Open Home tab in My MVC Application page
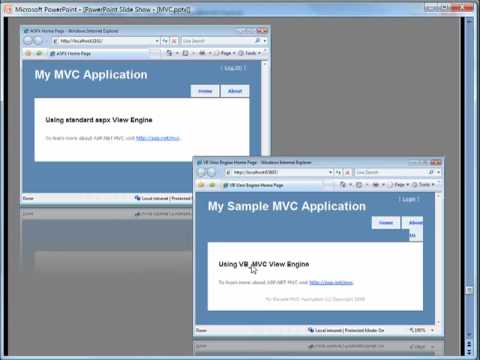 (205, 91)
